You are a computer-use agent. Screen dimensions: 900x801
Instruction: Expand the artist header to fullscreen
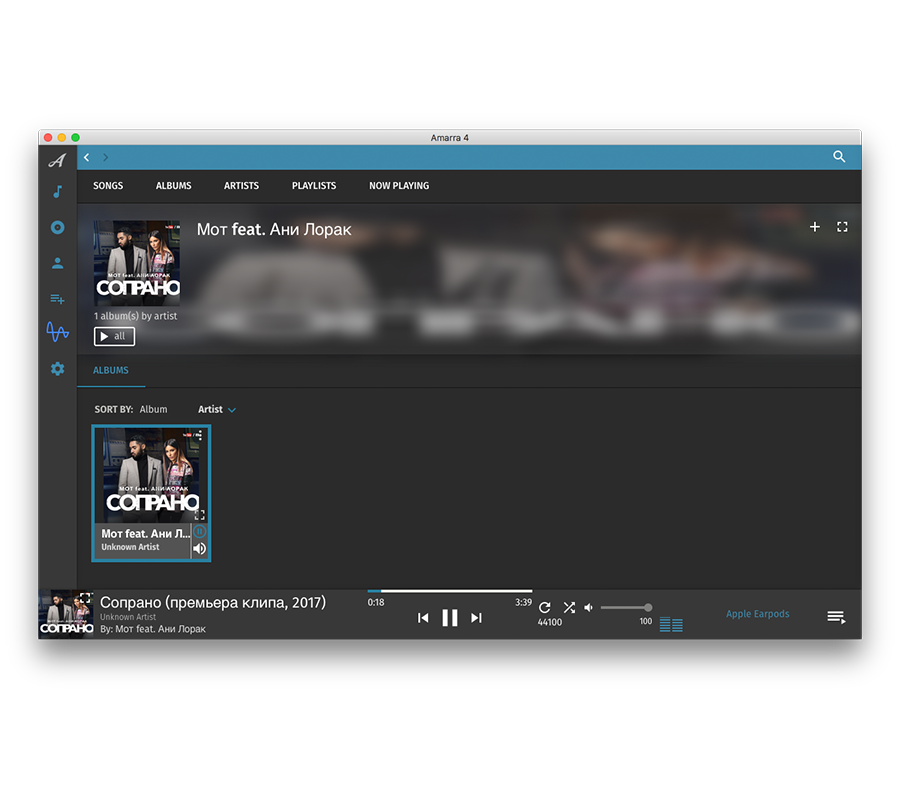tap(842, 227)
